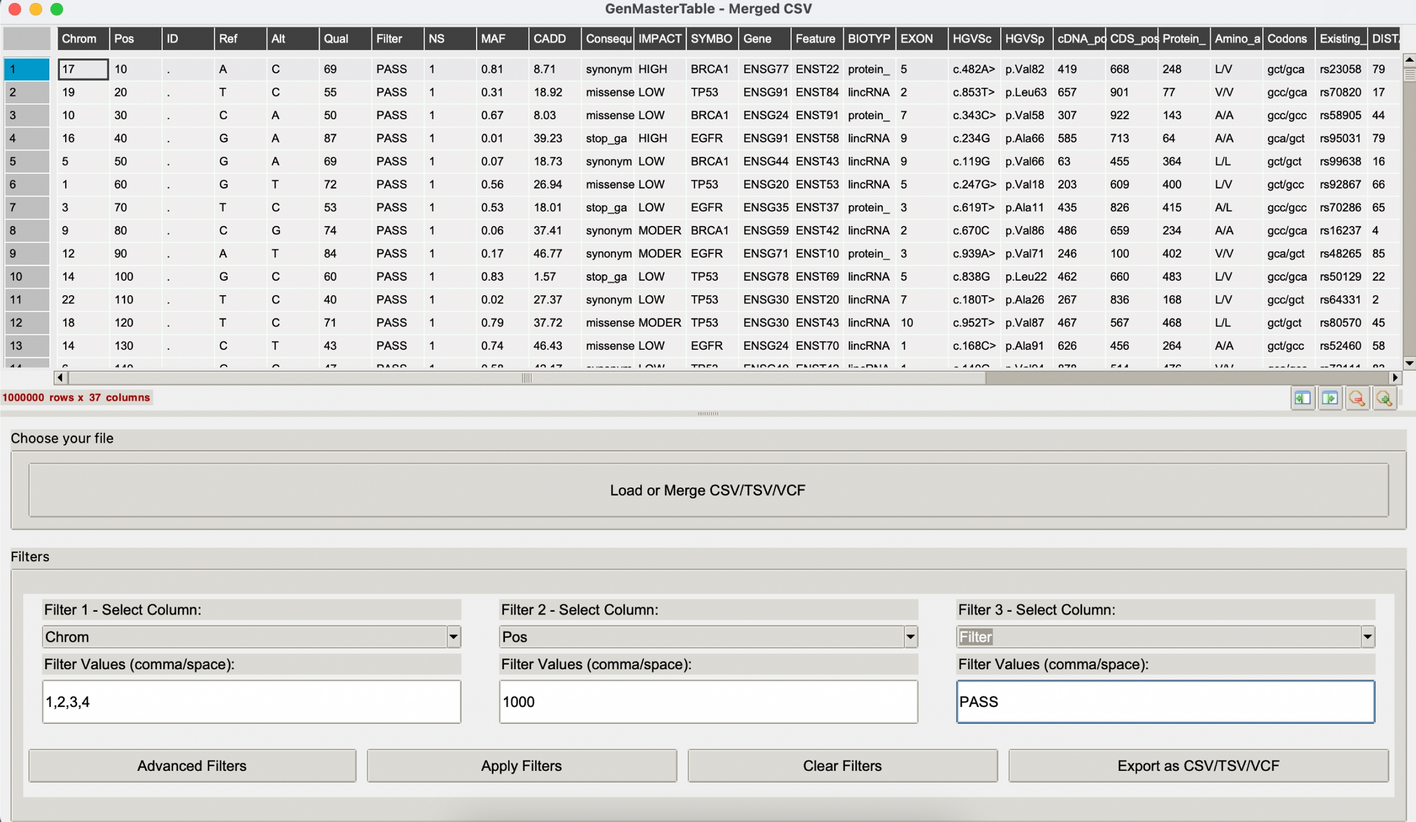Zoom in the table with the magnifier plus icon
This screenshot has width=1416, height=822.
click(1384, 398)
